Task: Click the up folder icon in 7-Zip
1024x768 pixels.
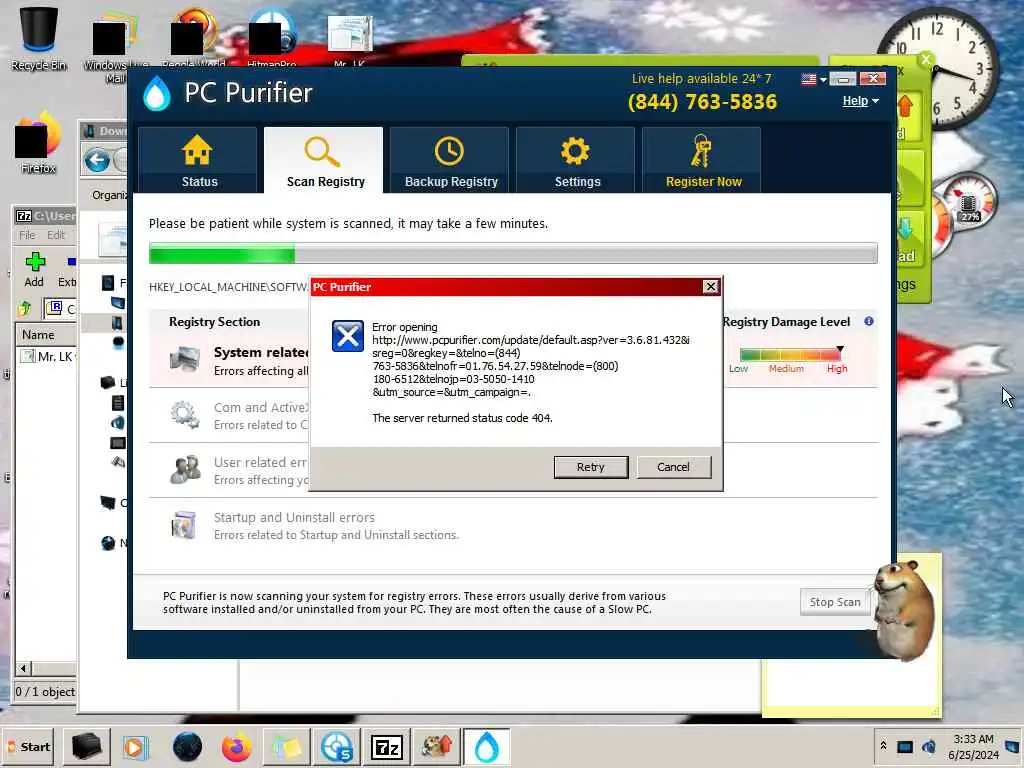Action: click(25, 308)
